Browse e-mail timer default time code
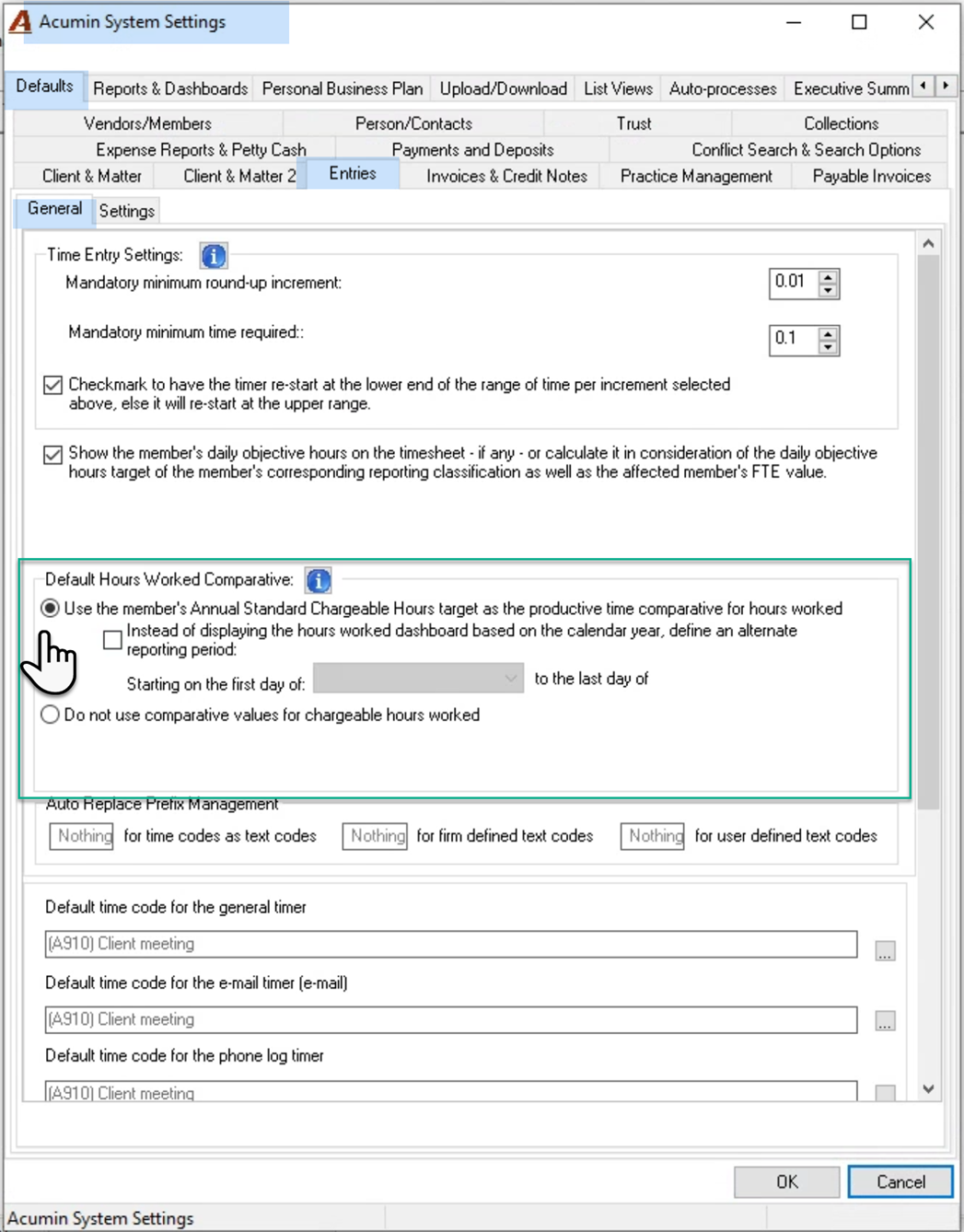 click(885, 1021)
